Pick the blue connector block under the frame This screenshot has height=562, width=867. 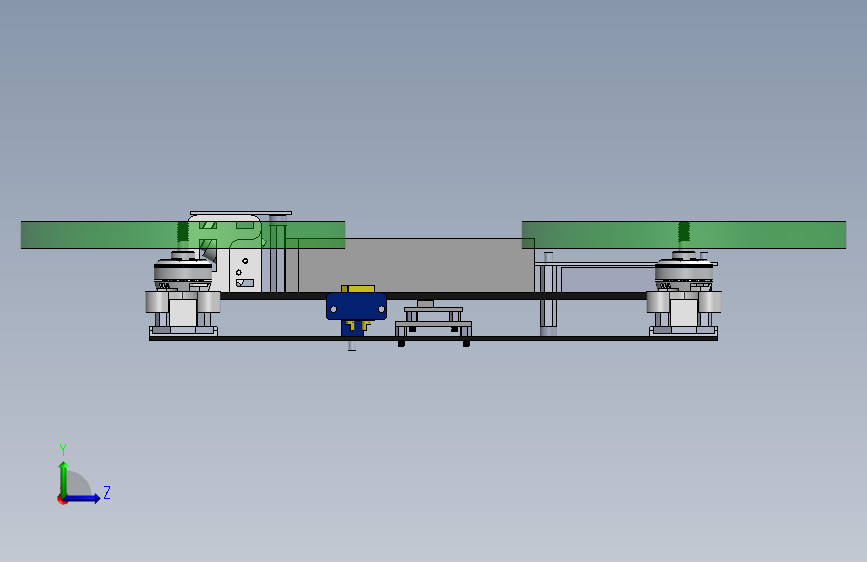tap(356, 306)
